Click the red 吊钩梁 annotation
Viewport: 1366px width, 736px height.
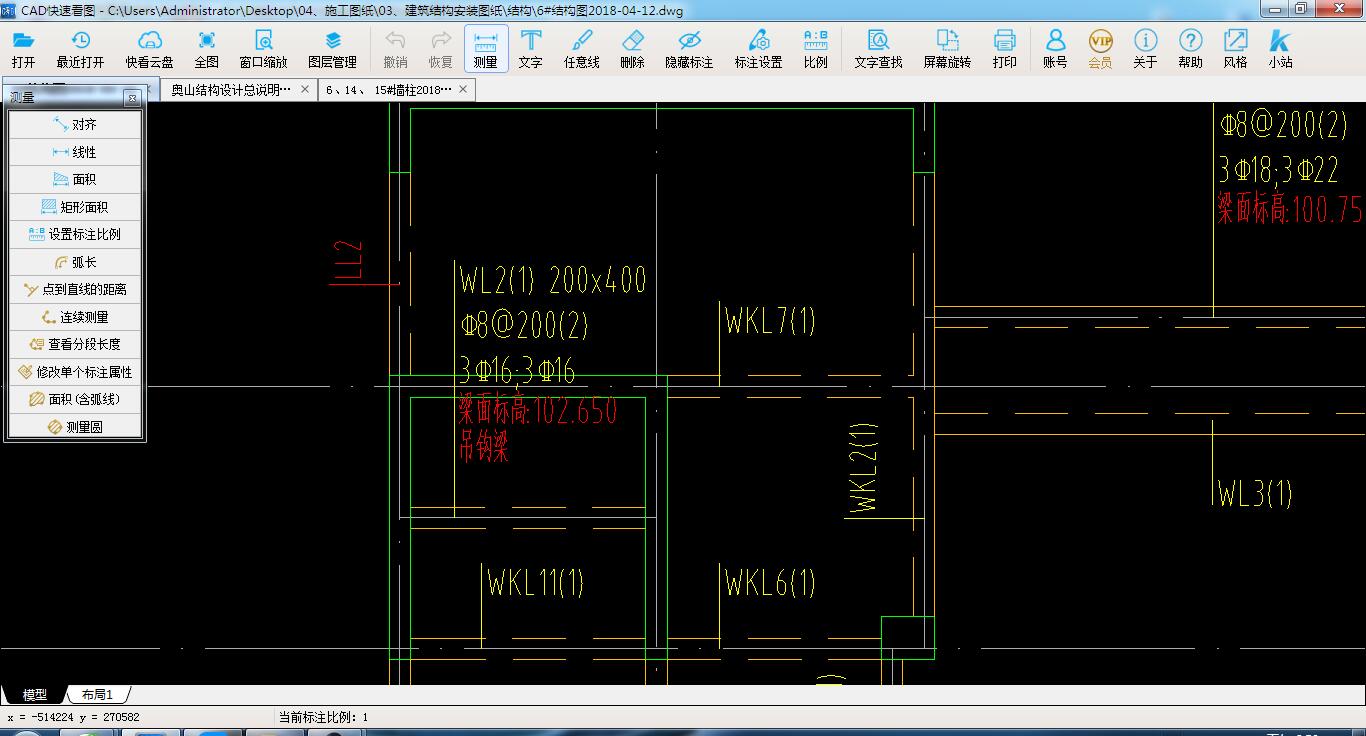[484, 446]
